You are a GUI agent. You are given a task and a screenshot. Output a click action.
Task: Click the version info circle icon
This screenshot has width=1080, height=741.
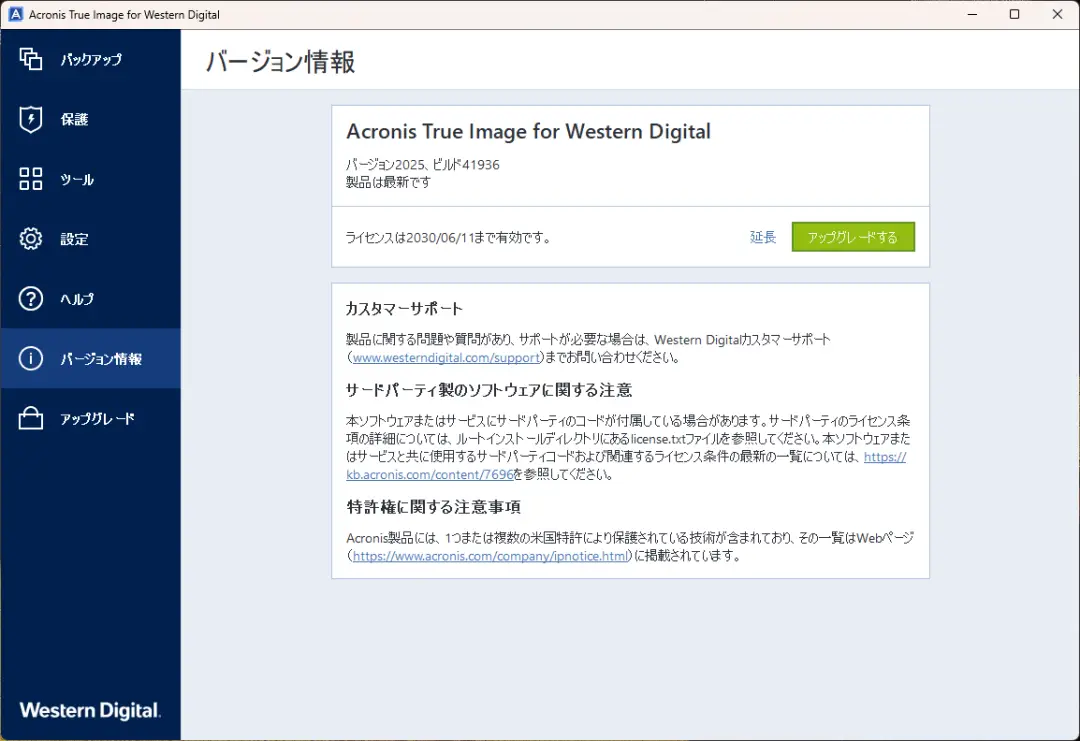30,358
